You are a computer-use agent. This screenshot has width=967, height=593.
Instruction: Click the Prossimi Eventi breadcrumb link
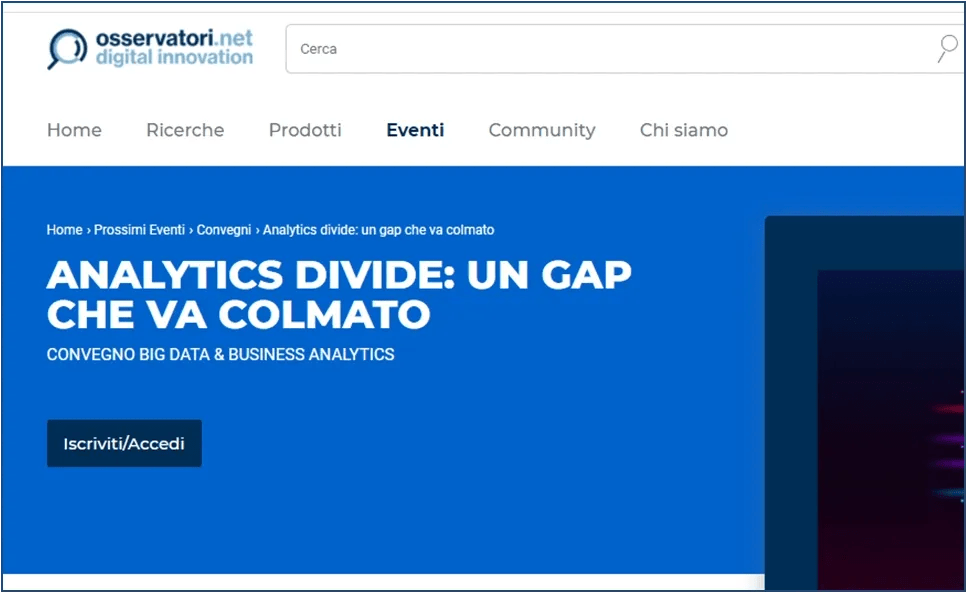point(140,230)
